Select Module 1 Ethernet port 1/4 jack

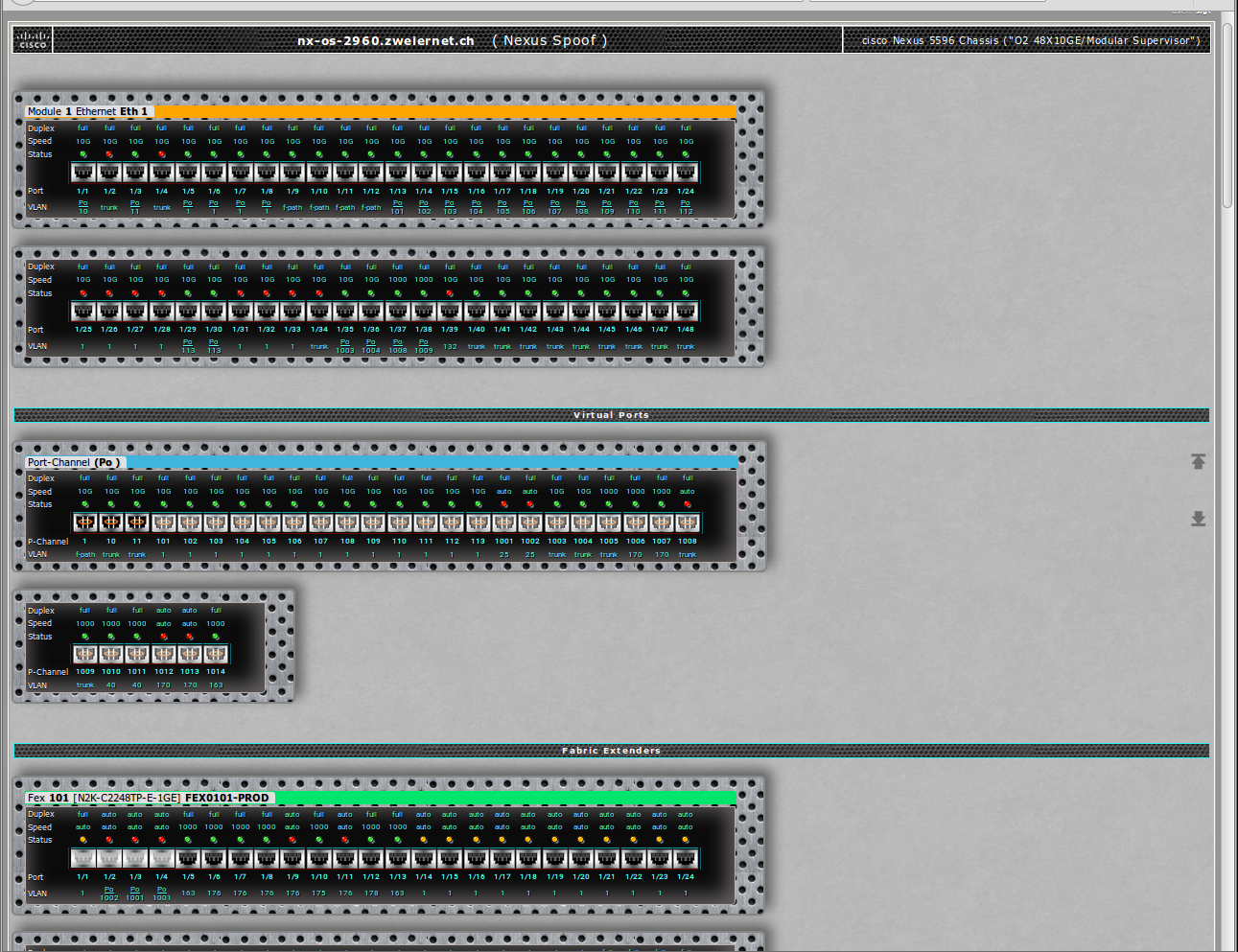tap(161, 173)
